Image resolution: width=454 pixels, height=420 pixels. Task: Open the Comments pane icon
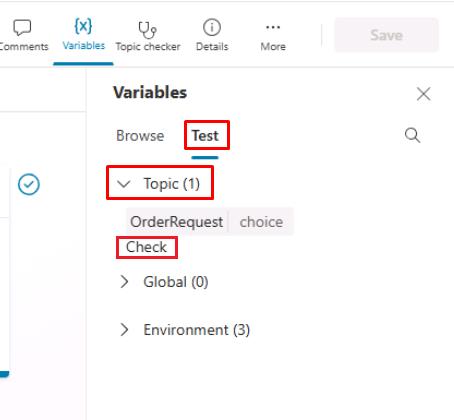point(22,27)
